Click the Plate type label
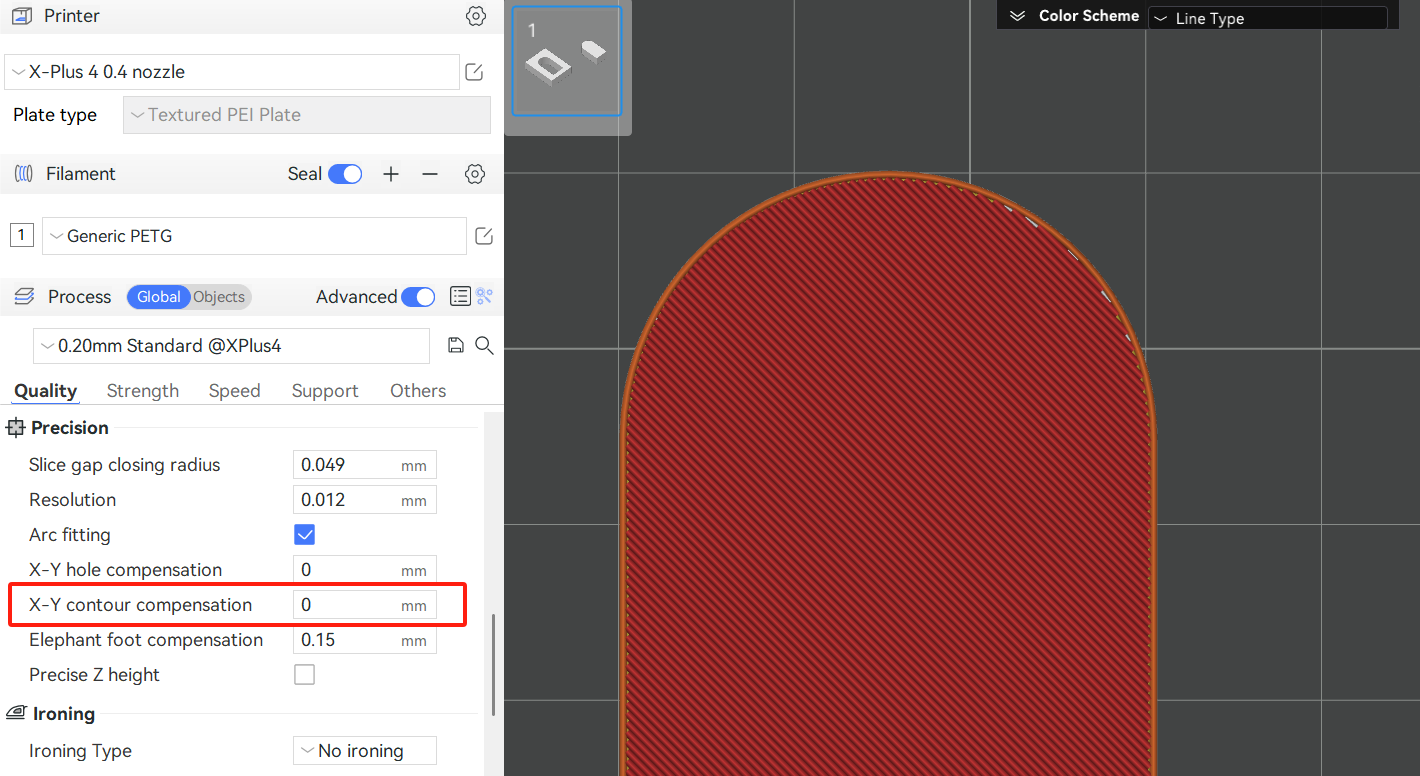 tap(55, 115)
